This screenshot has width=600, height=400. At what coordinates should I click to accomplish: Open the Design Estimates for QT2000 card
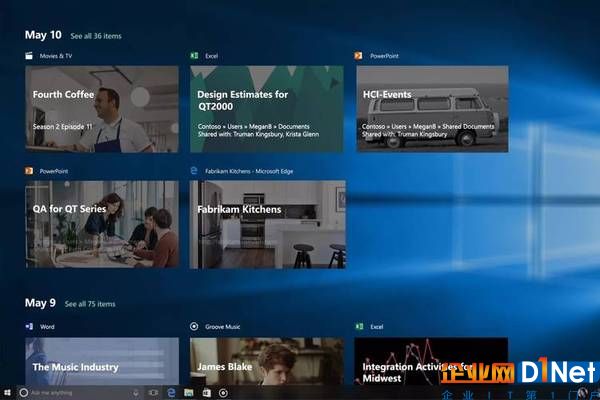[267, 109]
